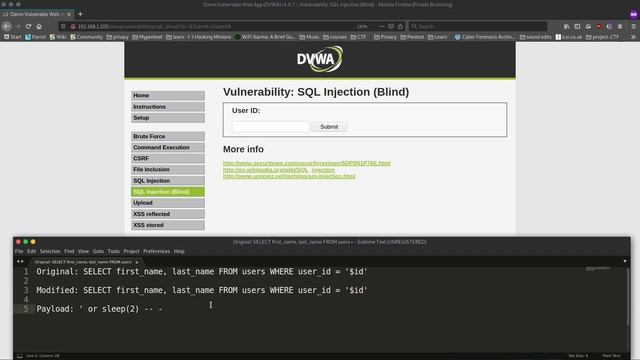Select SQL Injection in DVWA sidebar
This screenshot has width=640, height=360.
pos(168,180)
